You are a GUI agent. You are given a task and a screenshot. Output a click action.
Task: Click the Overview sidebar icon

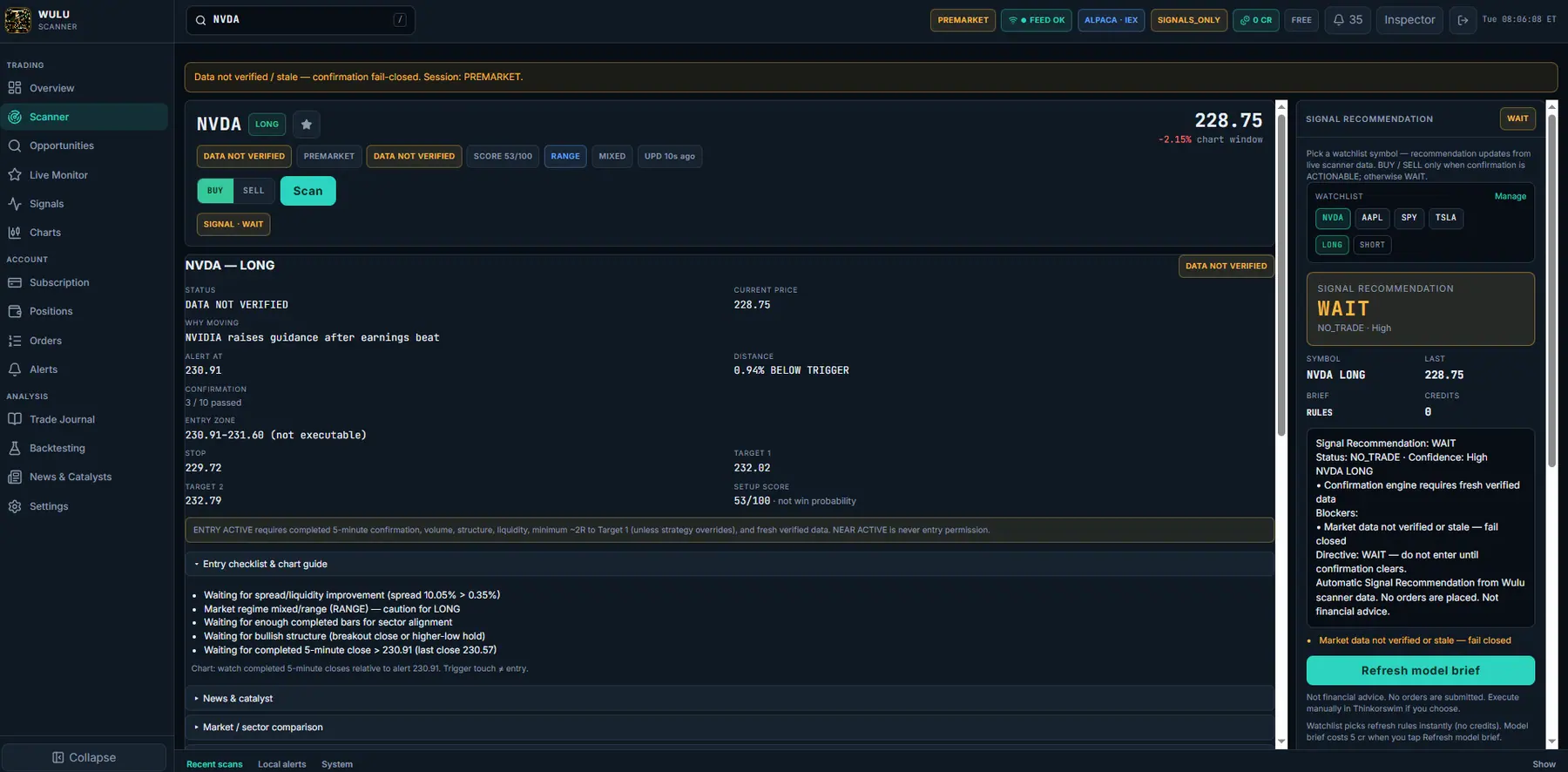[x=15, y=88]
